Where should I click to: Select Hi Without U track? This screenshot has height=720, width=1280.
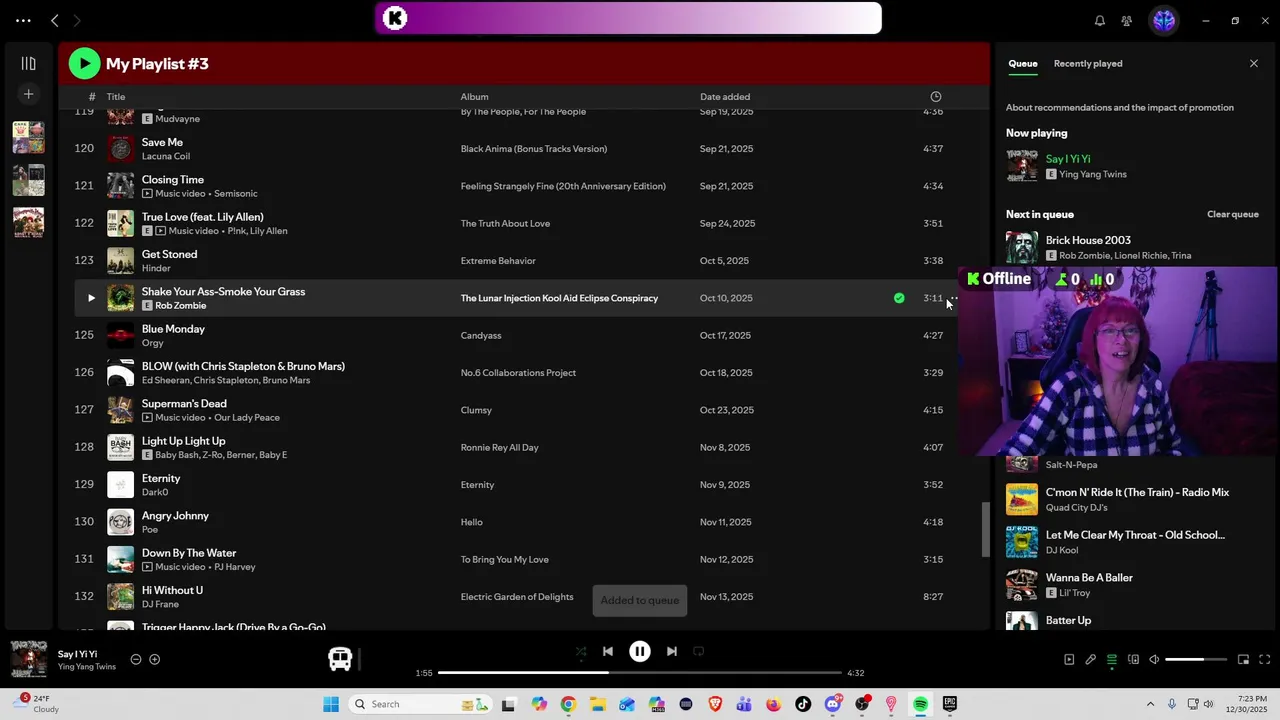172,591
